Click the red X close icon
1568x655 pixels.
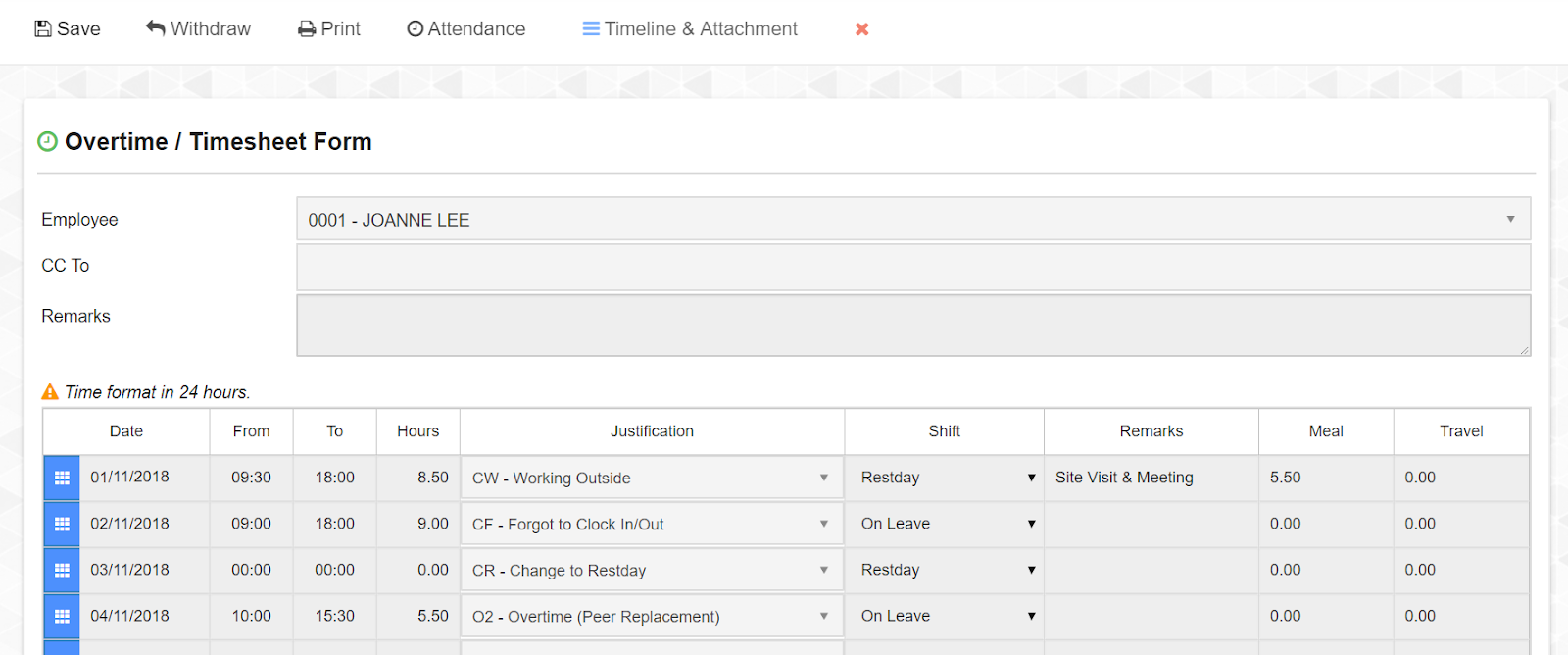point(861,29)
